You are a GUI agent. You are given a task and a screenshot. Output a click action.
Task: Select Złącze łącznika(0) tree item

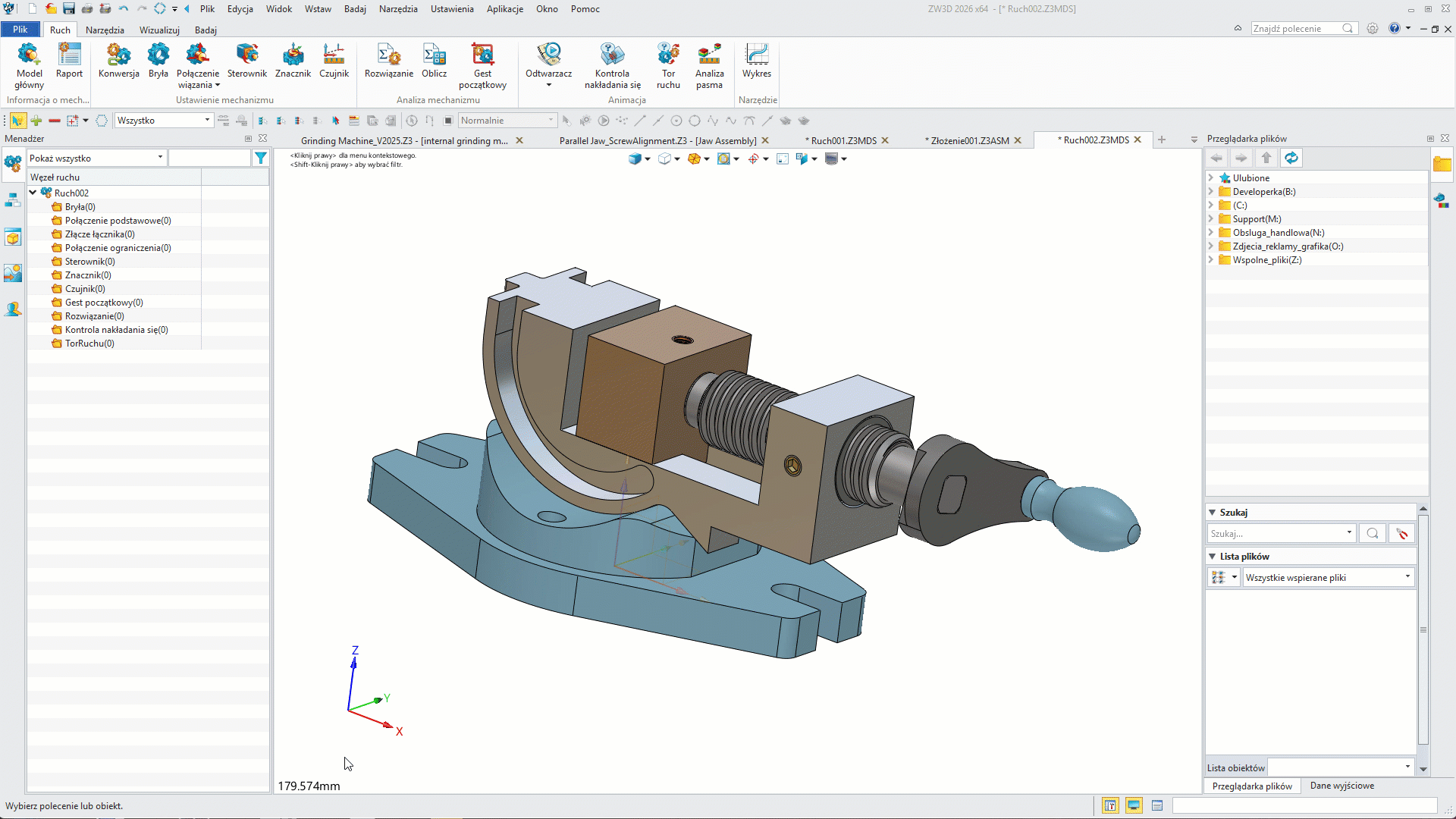coord(99,234)
